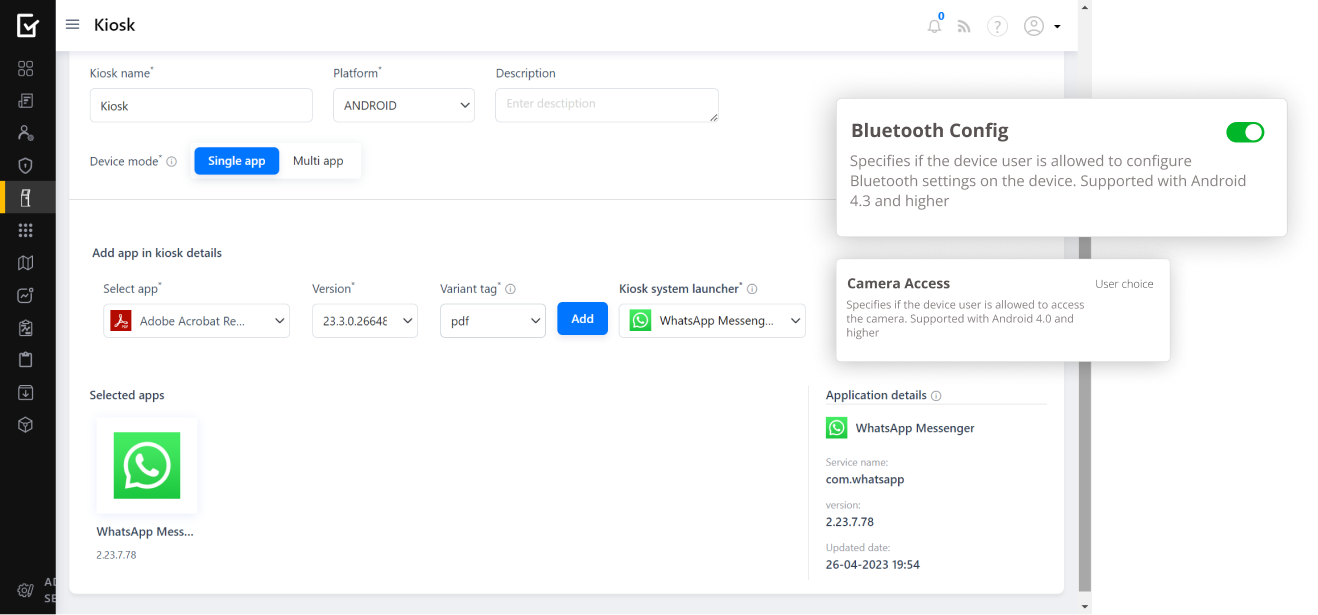
Task: Open Kiosk system launcher WhatsApp dropdown
Action: click(712, 321)
